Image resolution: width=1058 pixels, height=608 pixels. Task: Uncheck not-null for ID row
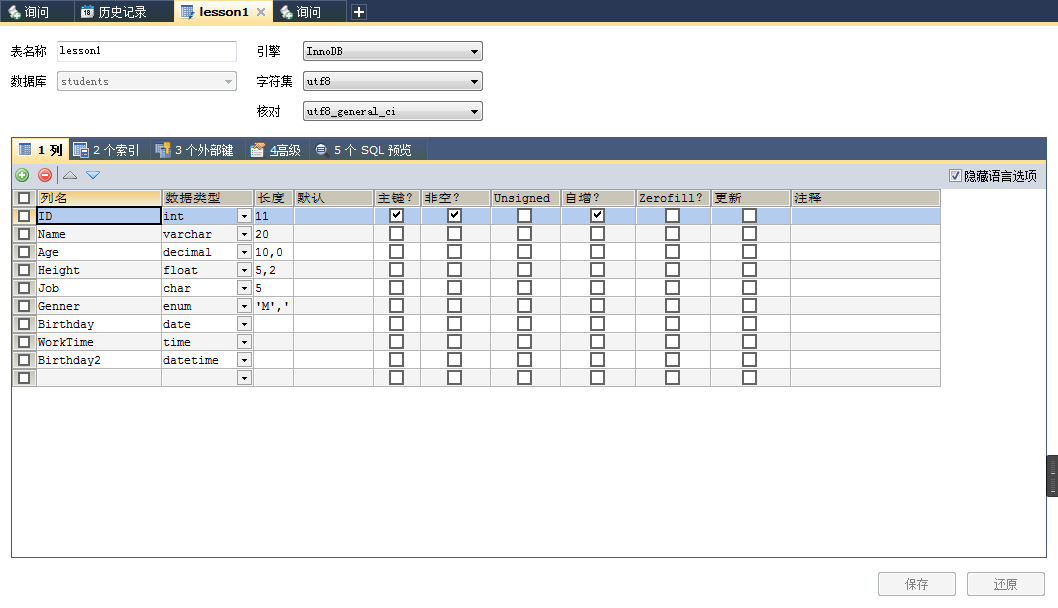(x=455, y=215)
